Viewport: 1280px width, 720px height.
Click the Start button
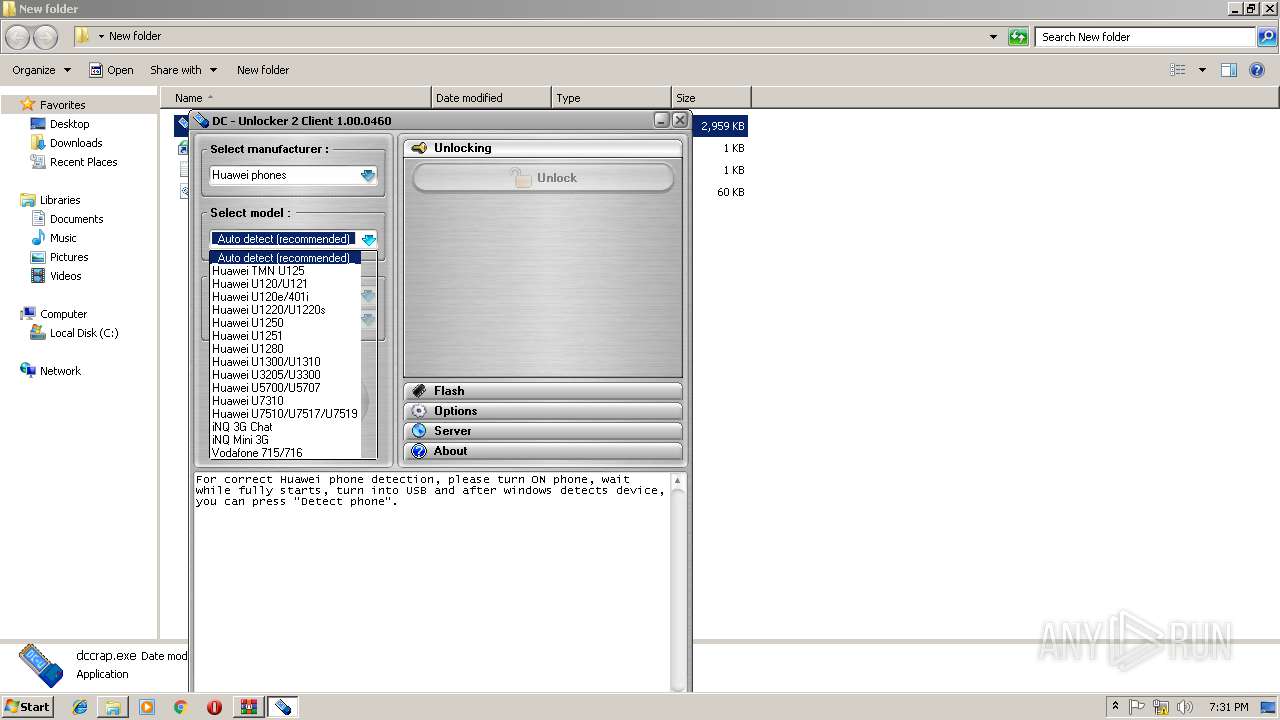pos(27,706)
